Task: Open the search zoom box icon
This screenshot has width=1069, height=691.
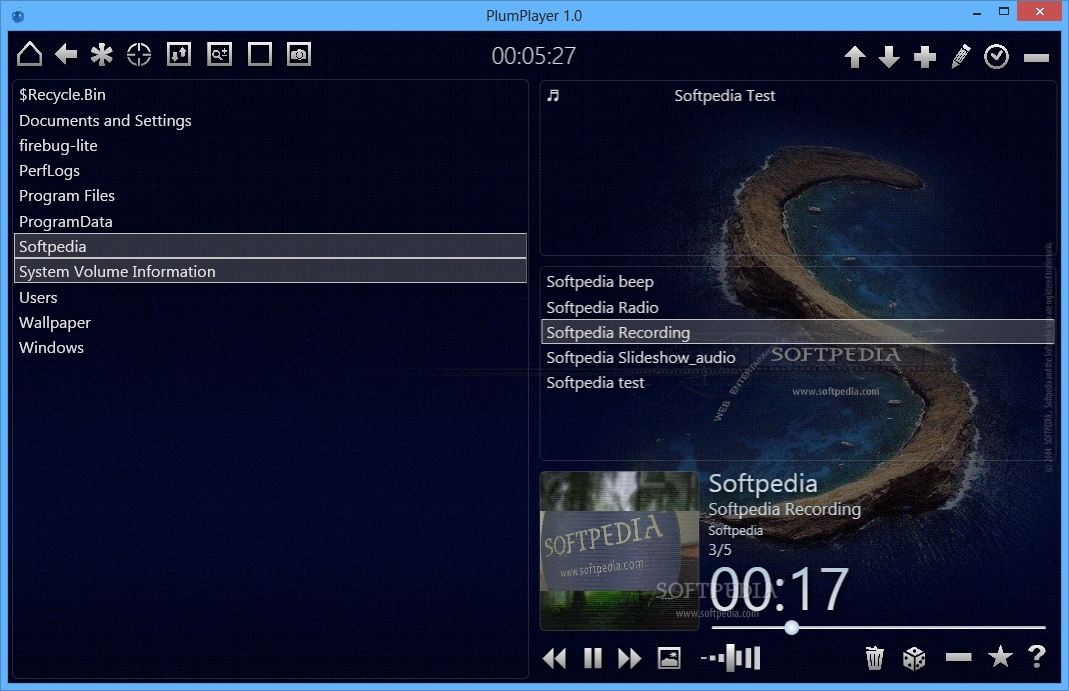Action: [x=220, y=55]
